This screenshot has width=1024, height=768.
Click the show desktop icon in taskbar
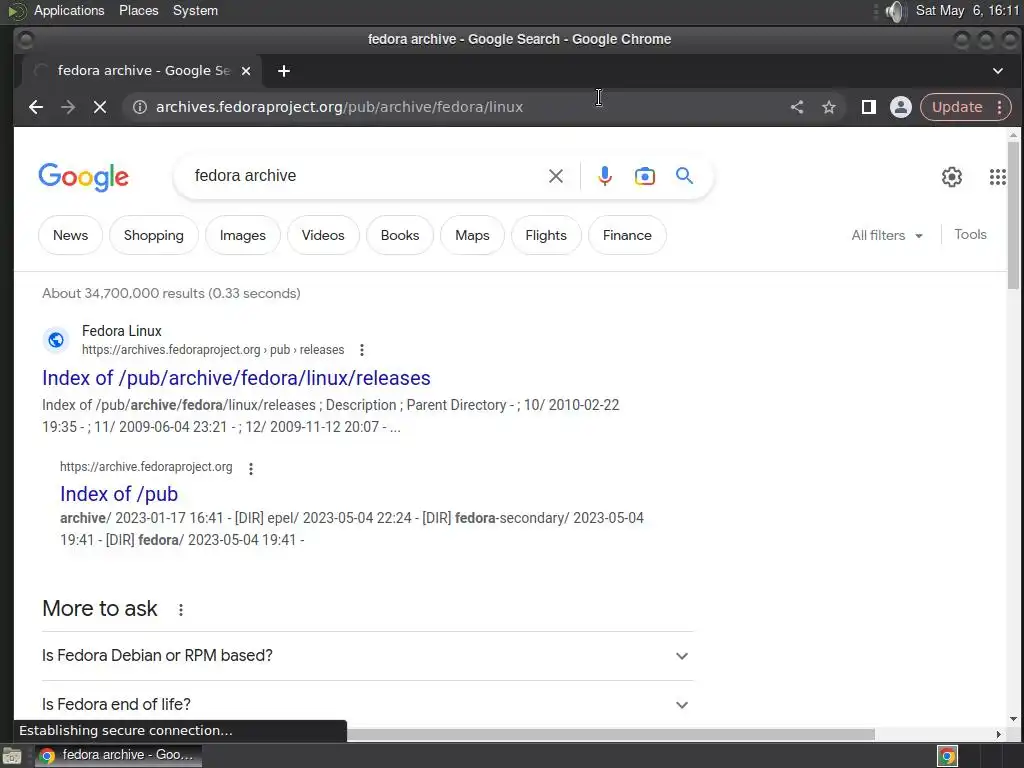[x=12, y=756]
